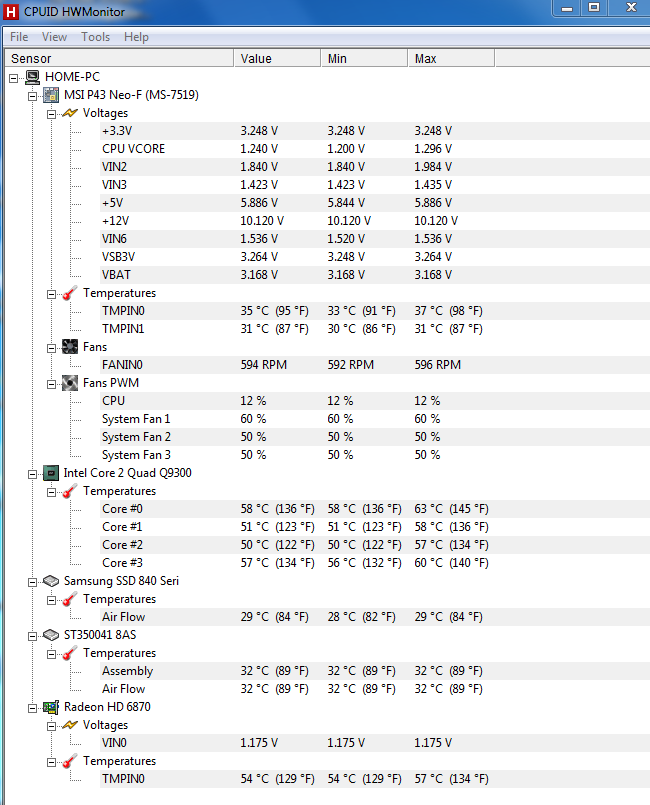Click the ST350041 8AS hard drive icon
This screenshot has width=650, height=805.
point(51,635)
